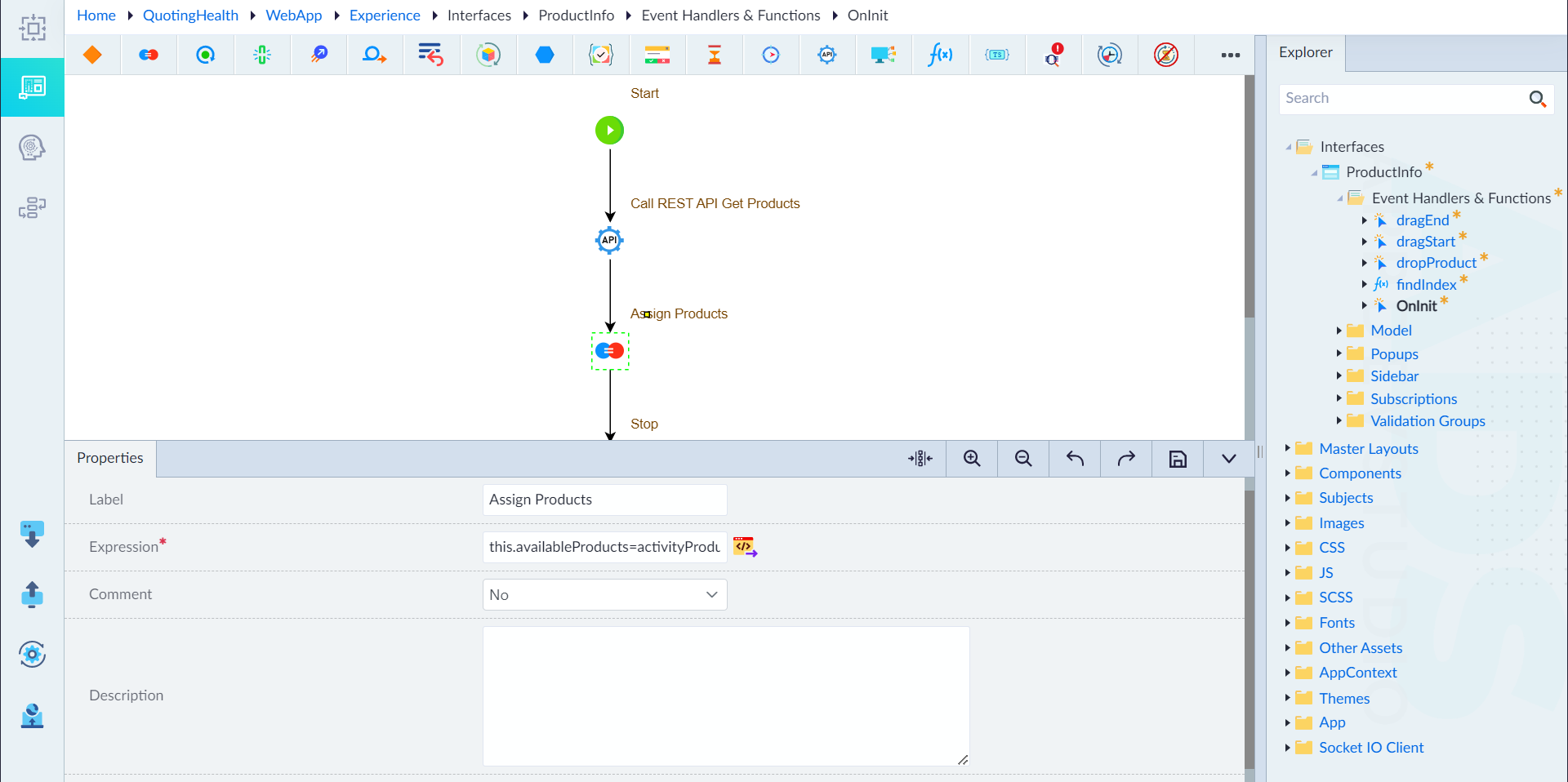Viewport: 1568px width, 782px height.
Task: Open the three-dots more tools menu
Action: click(1231, 55)
